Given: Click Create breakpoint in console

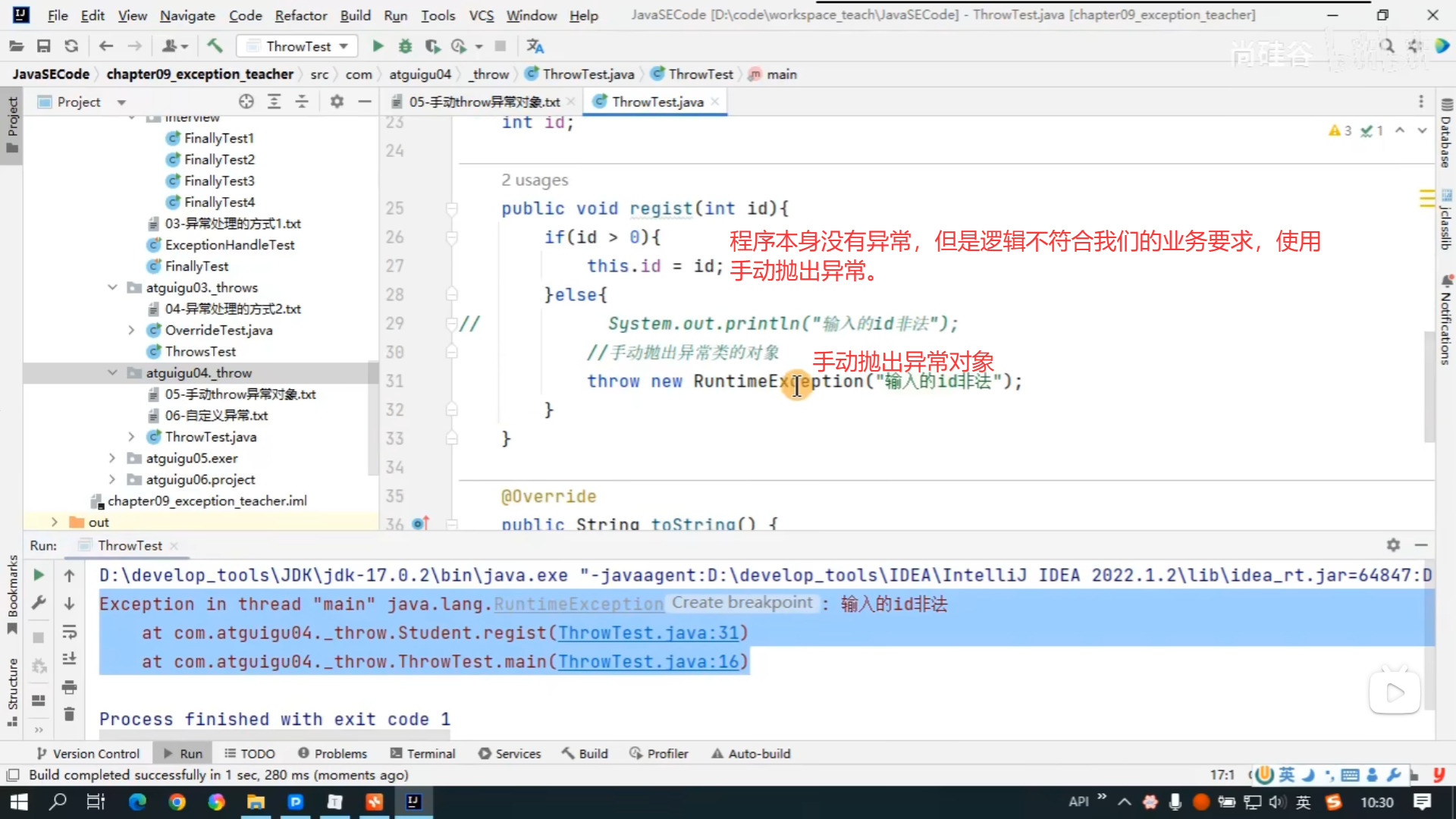Looking at the screenshot, I should (742, 603).
